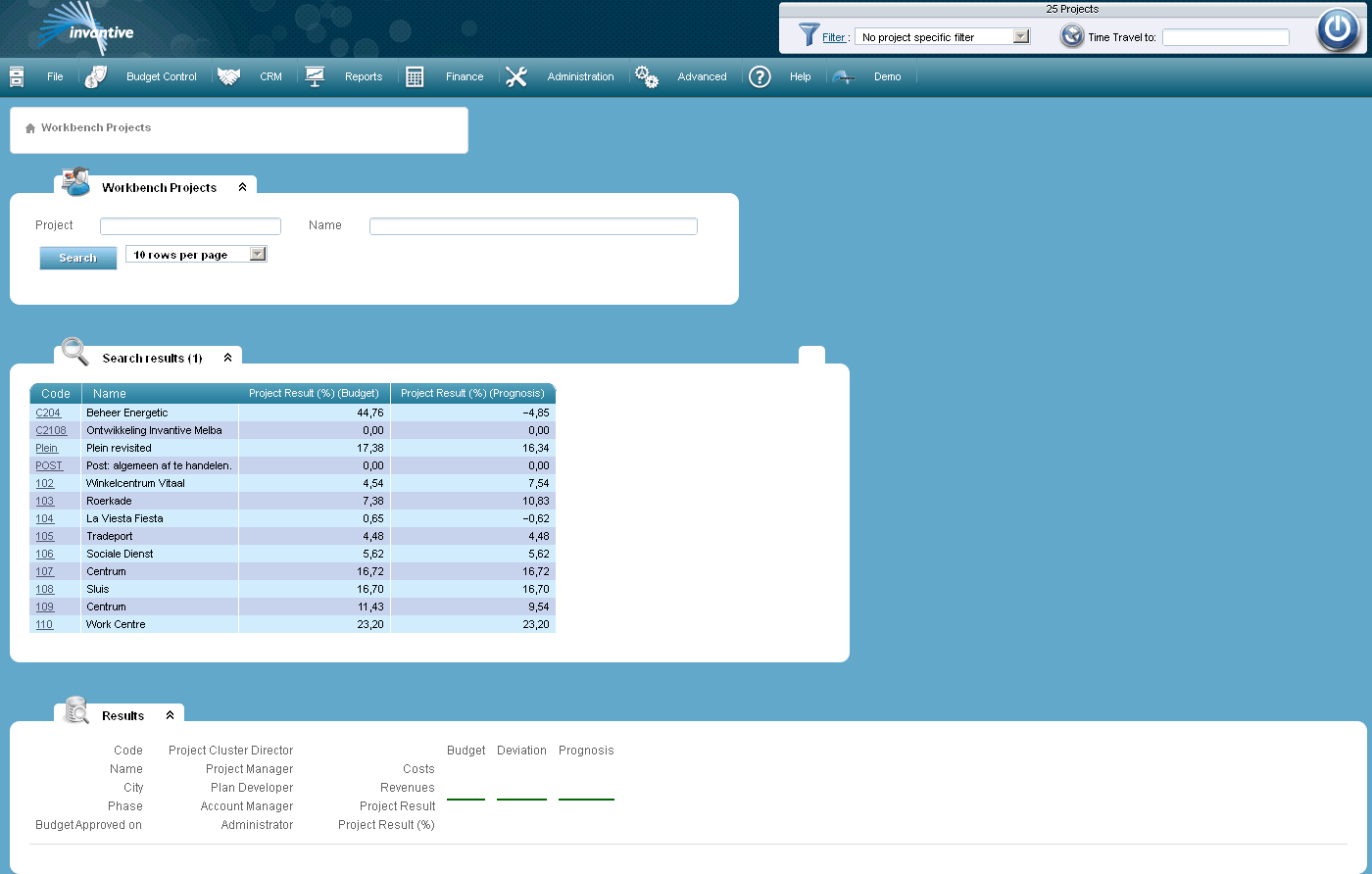Open project C204 link
Viewport: 1372px width, 874px height.
click(48, 413)
